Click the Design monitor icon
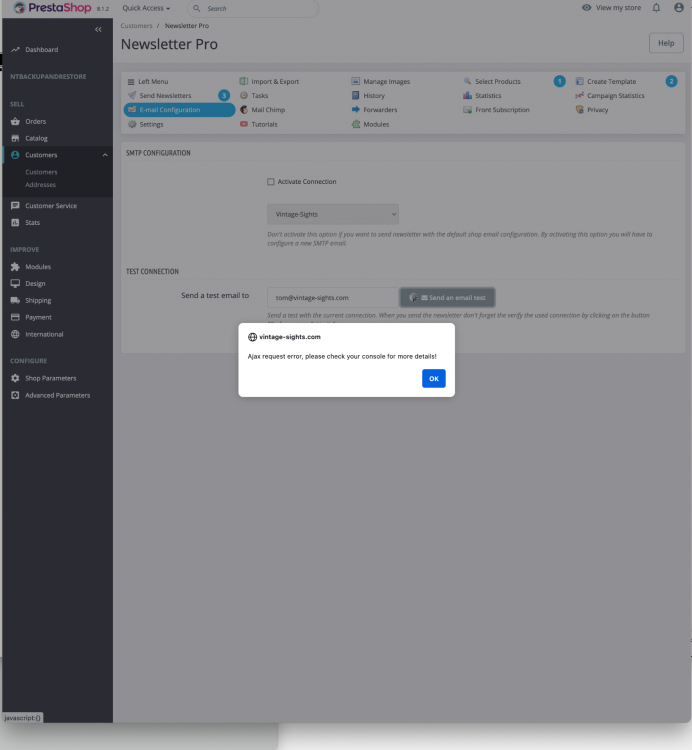This screenshot has width=692, height=750. [15, 283]
